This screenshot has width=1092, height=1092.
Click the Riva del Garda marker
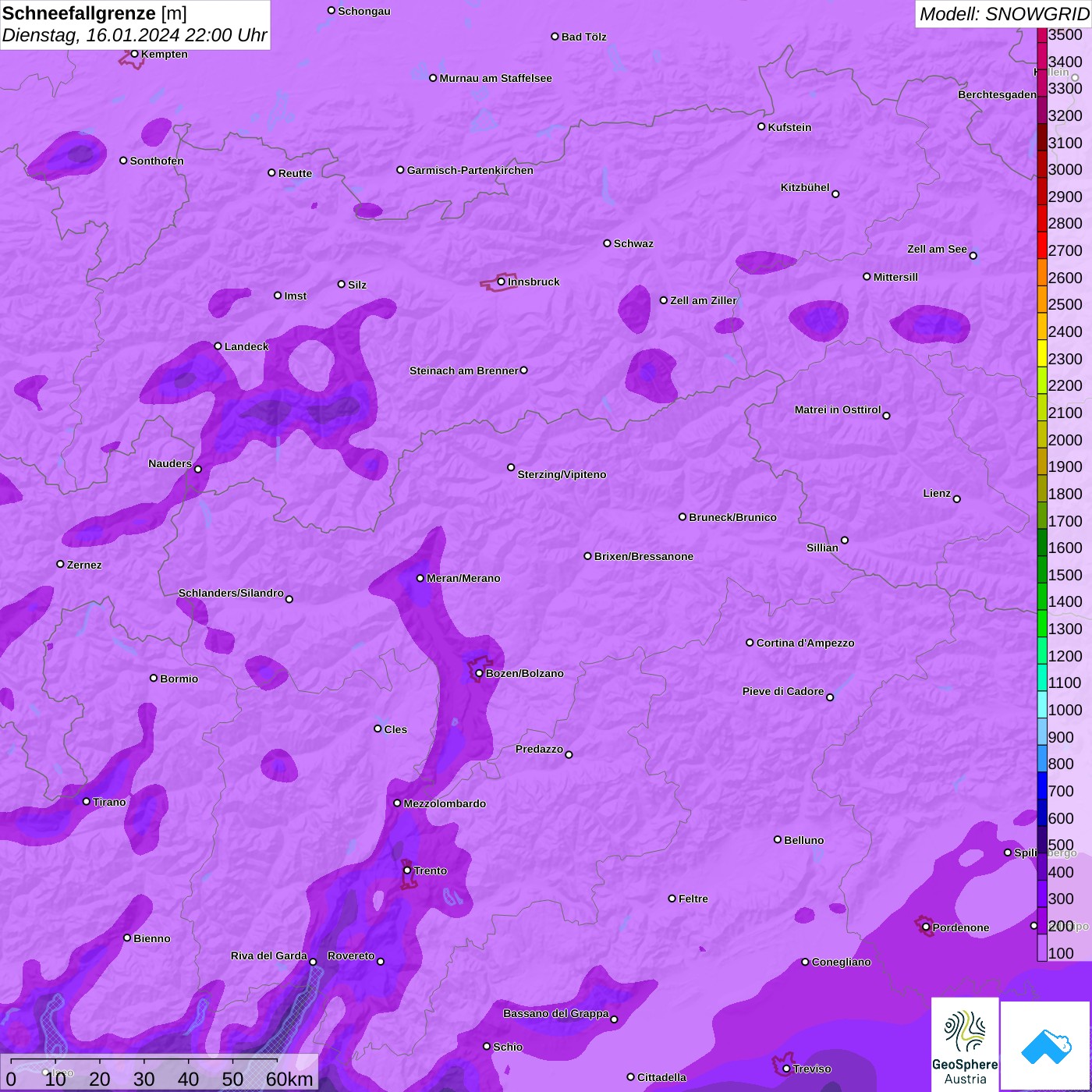tap(313, 962)
